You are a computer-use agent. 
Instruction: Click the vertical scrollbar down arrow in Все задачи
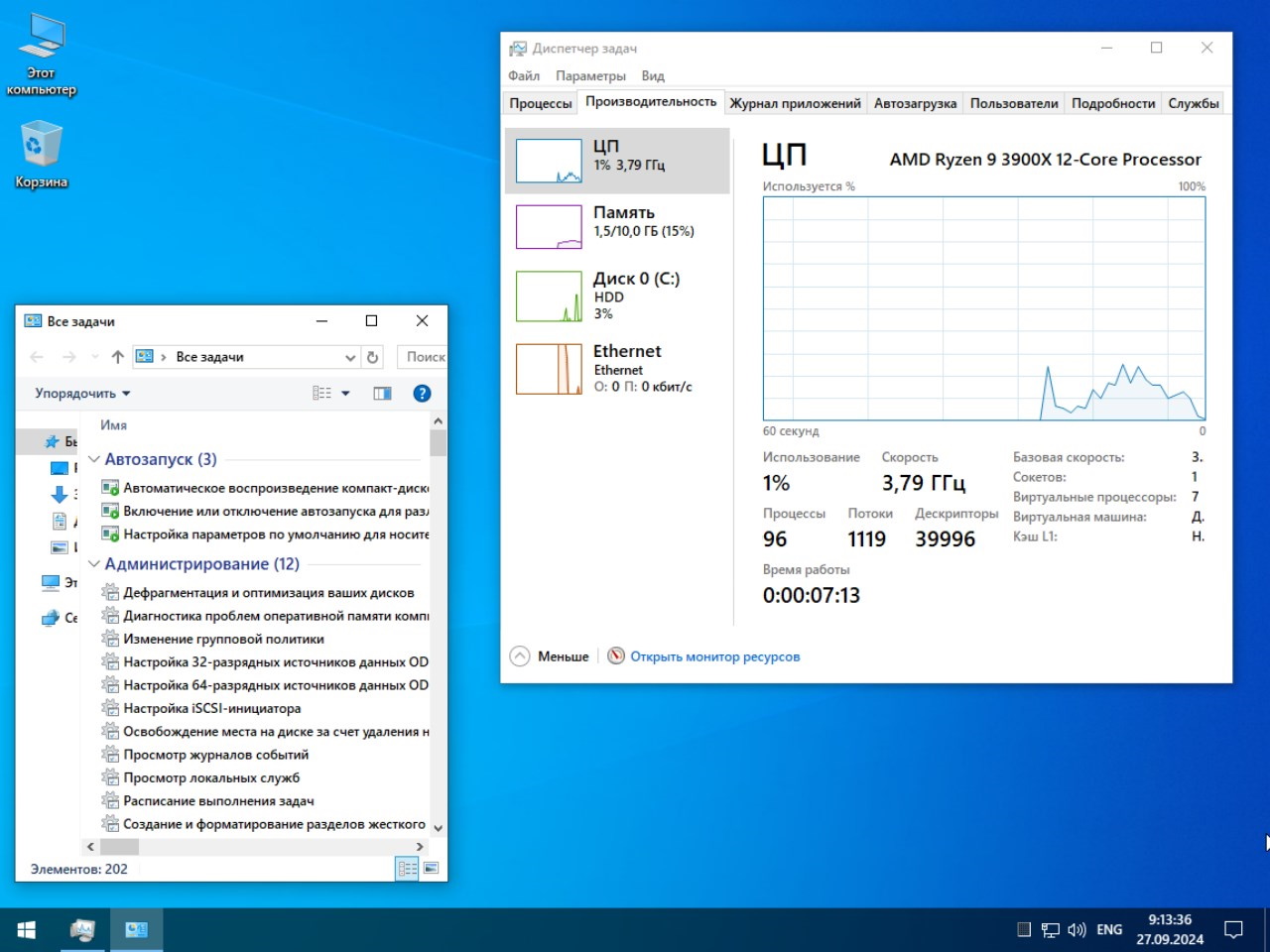438,827
